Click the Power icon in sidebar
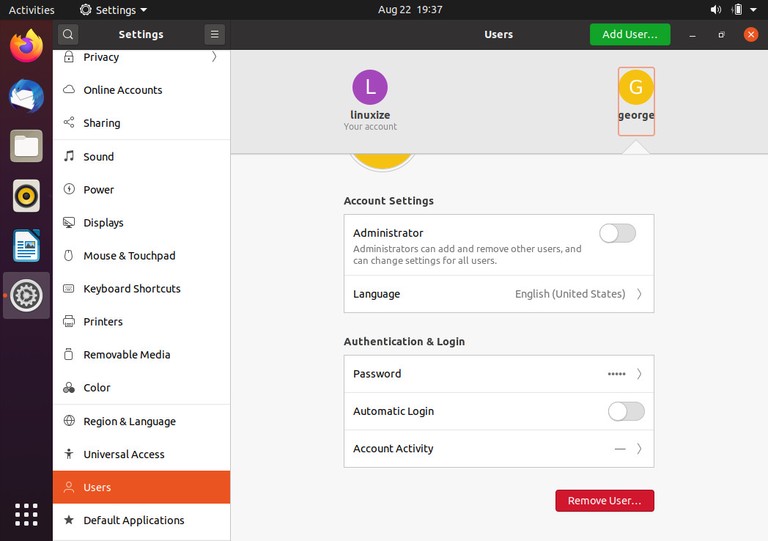This screenshot has height=541, width=768. pos(69,189)
